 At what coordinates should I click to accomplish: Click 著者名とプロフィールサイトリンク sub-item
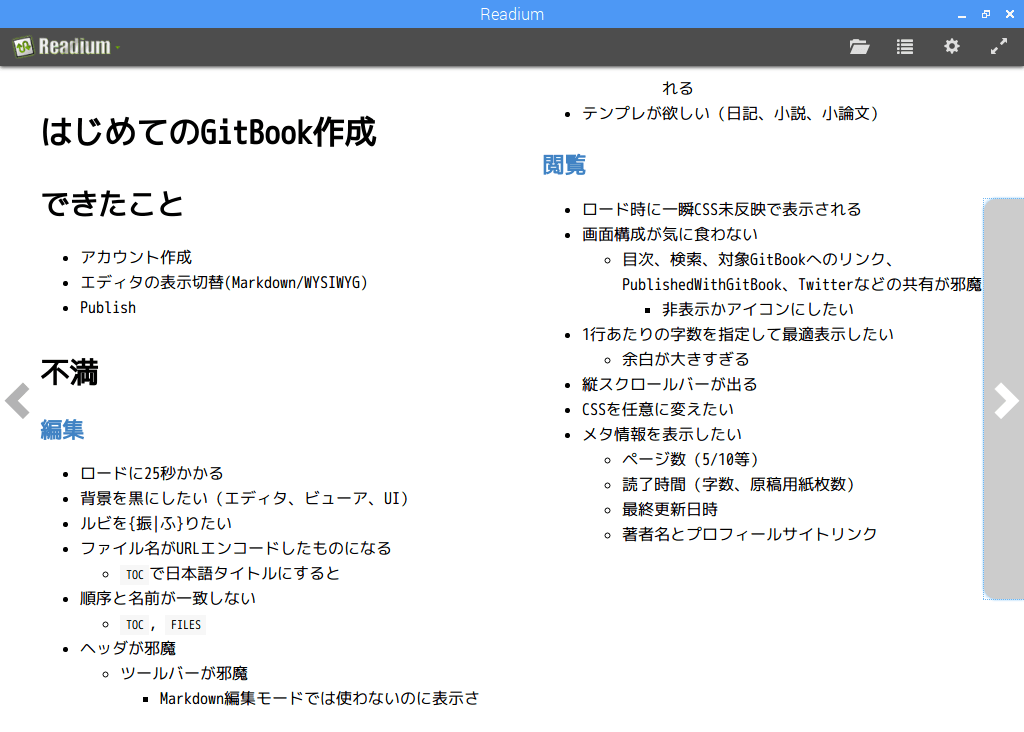click(750, 534)
